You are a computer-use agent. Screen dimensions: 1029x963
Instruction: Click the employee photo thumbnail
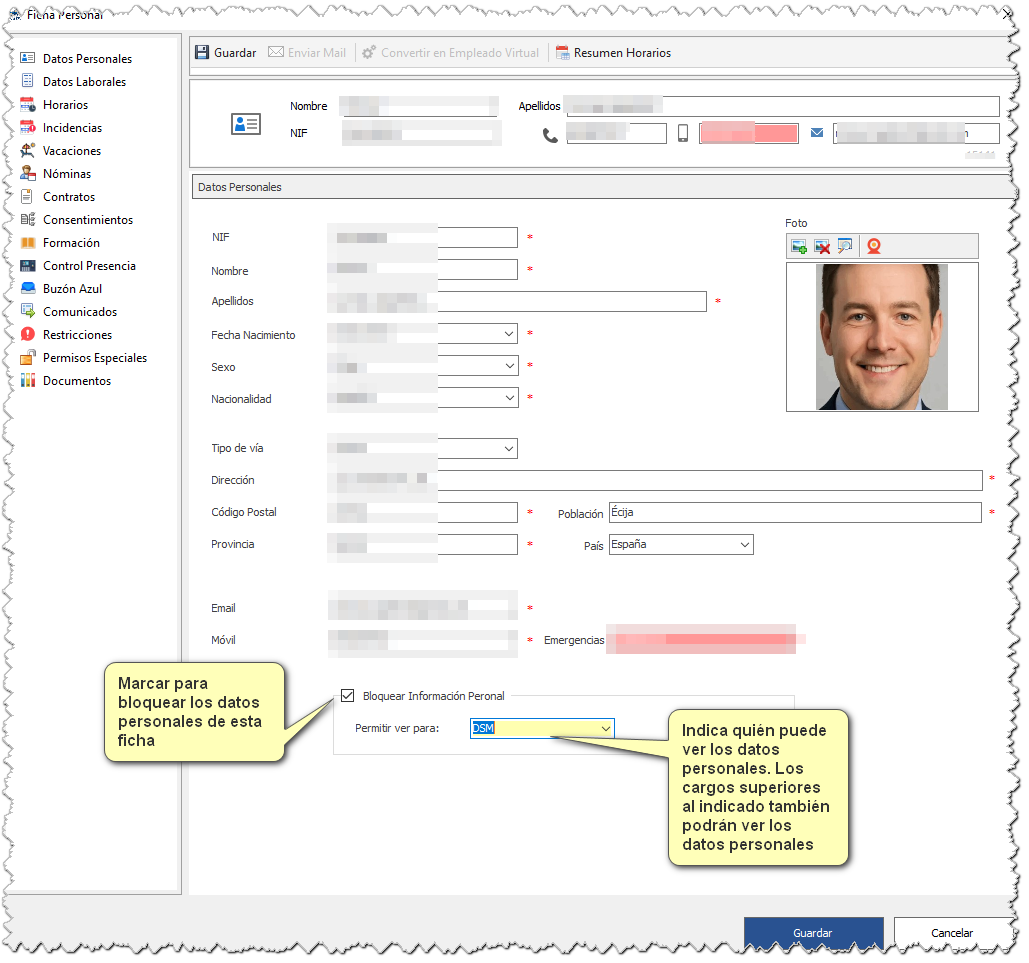[881, 337]
